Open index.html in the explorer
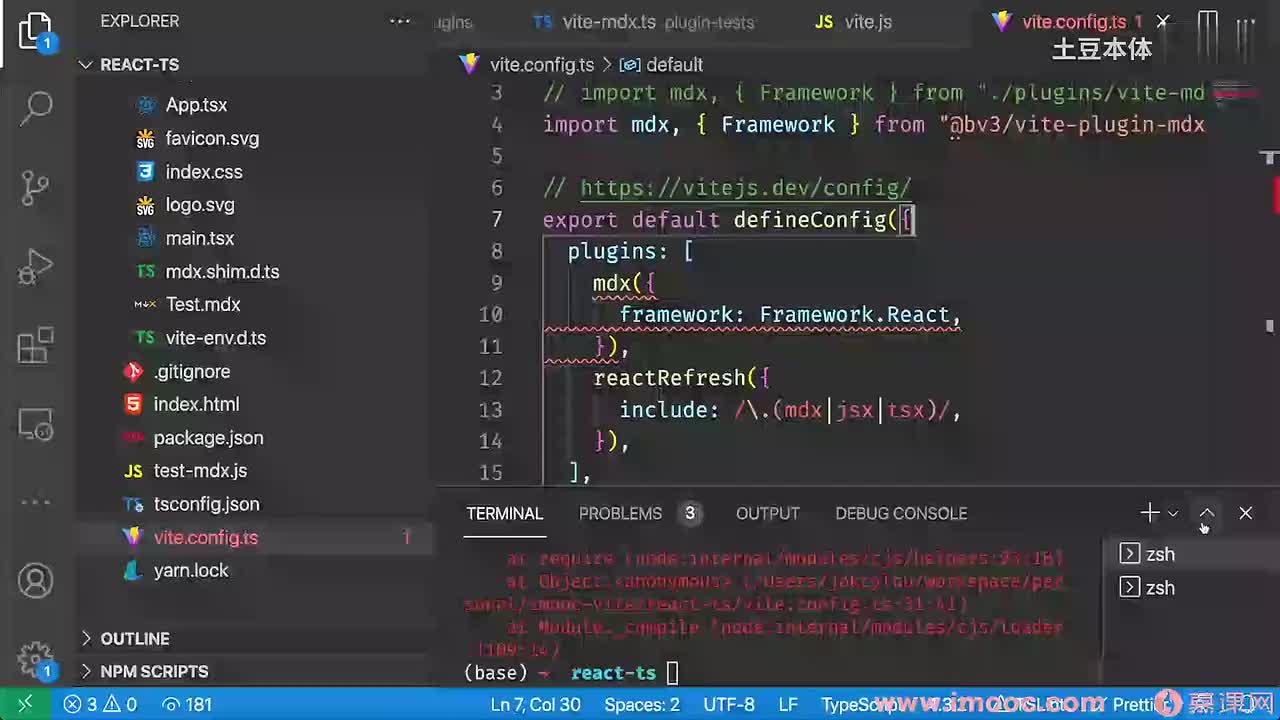The image size is (1280, 720). click(x=196, y=404)
